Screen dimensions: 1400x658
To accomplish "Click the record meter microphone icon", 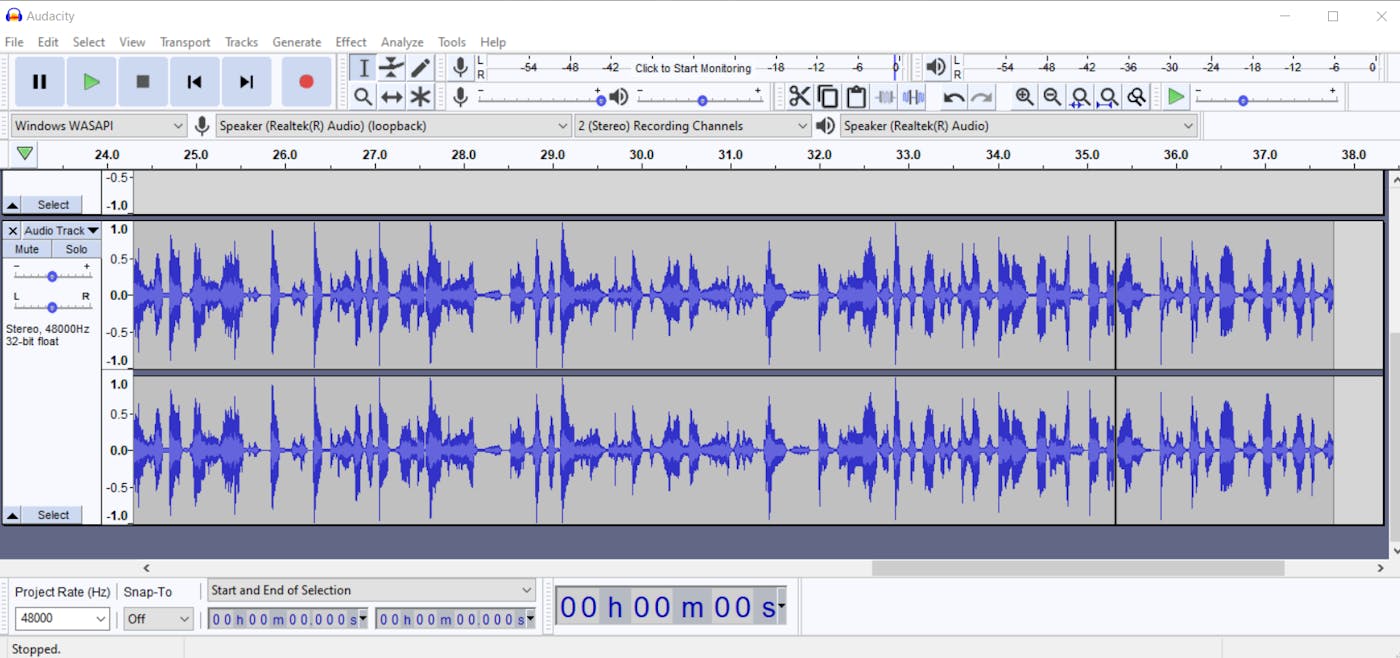I will [460, 67].
